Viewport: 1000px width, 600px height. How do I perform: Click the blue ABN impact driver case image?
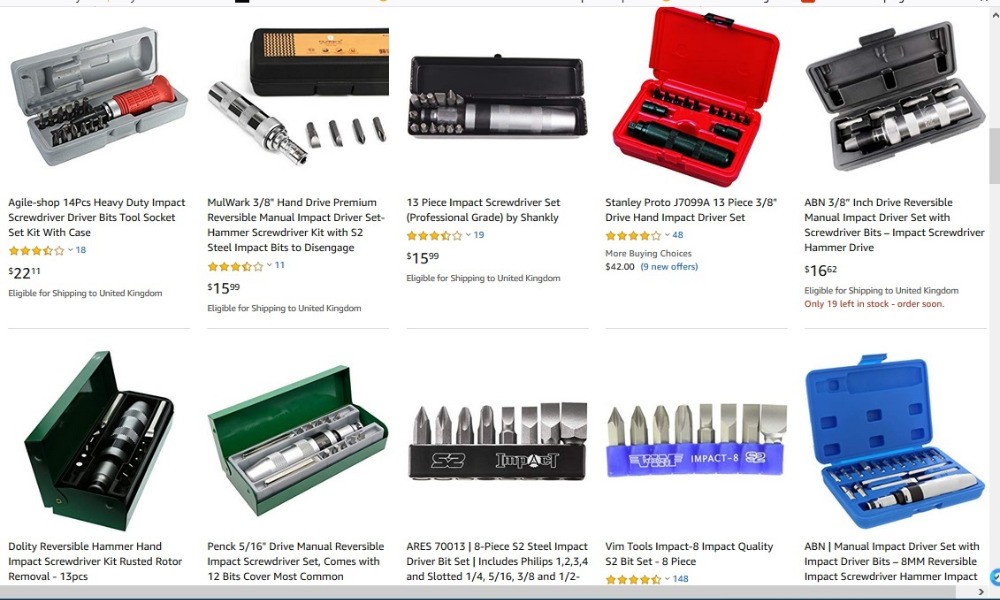point(895,441)
